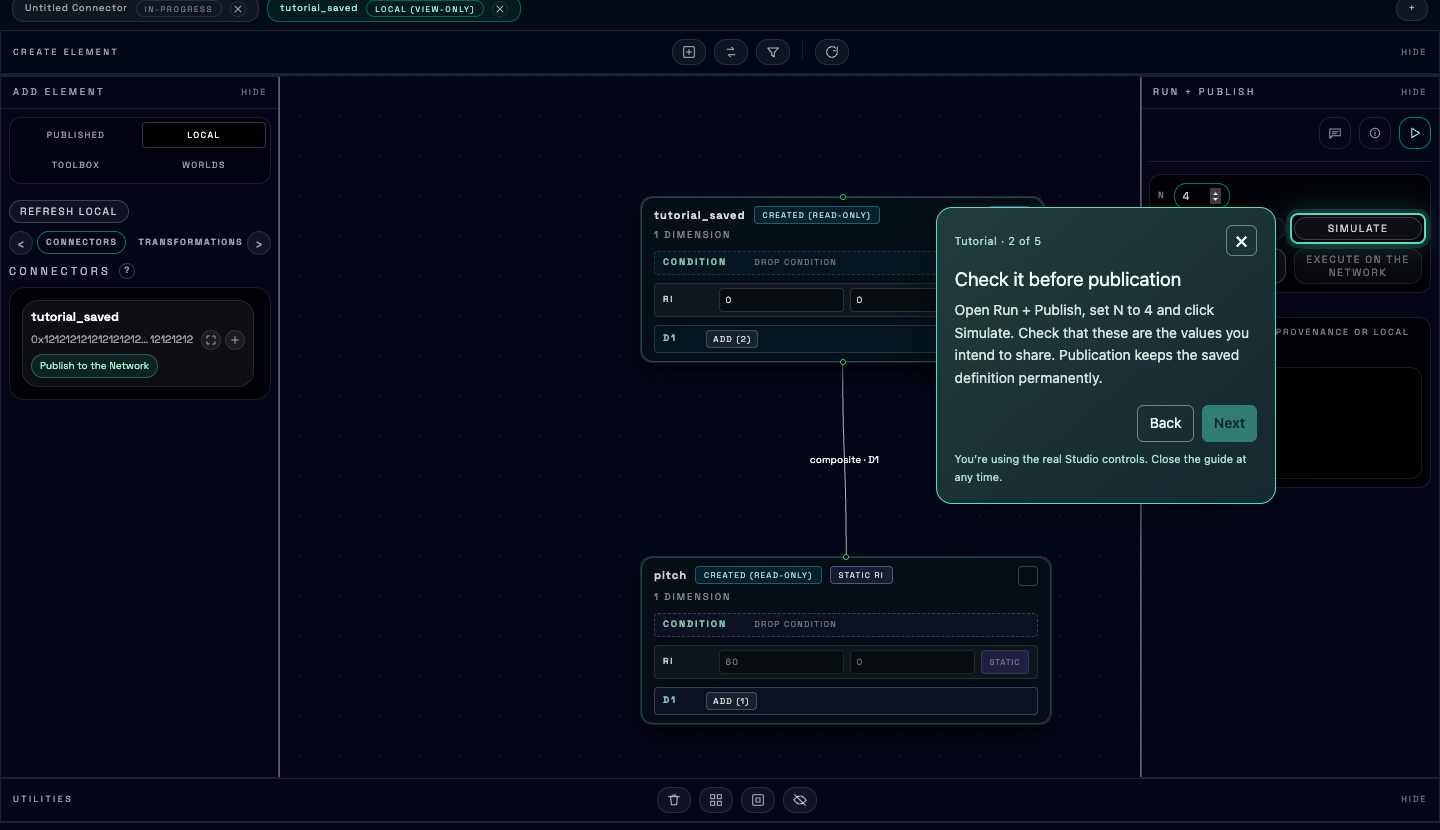Select the tutorial_saved connector card title
The width and height of the screenshot is (1440, 830).
pos(75,317)
